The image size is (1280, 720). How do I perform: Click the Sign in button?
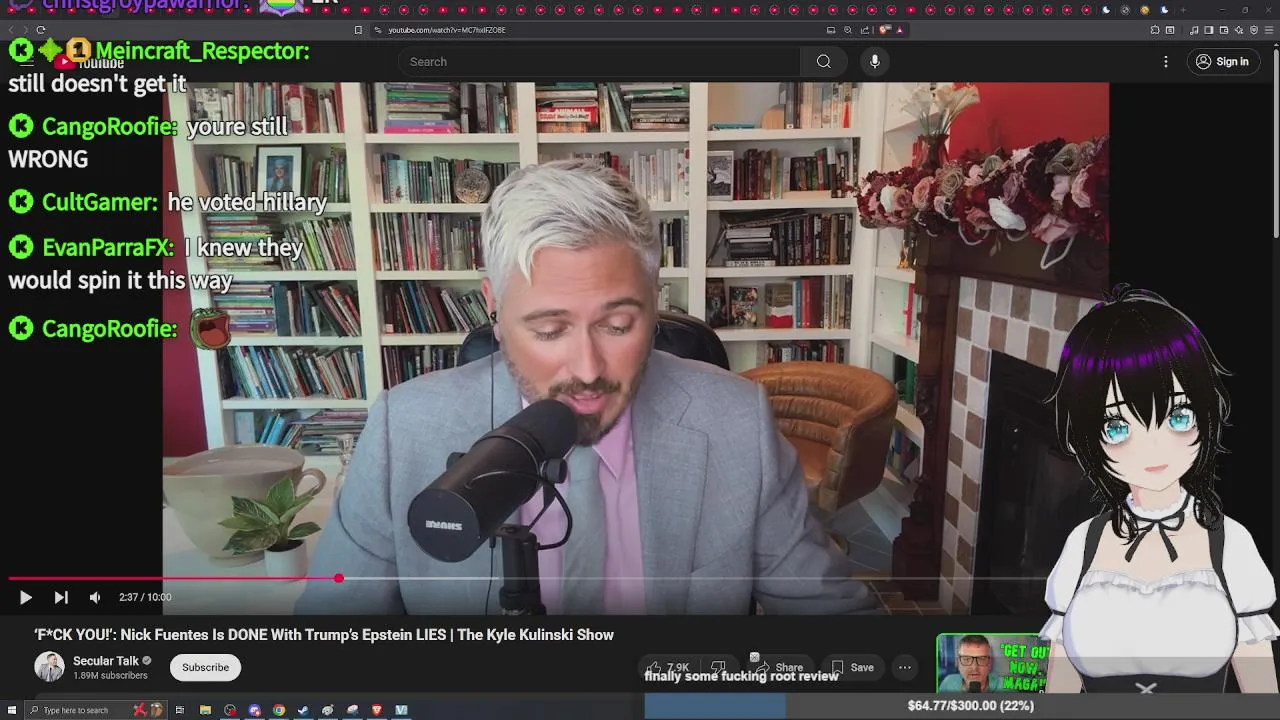[1222, 62]
